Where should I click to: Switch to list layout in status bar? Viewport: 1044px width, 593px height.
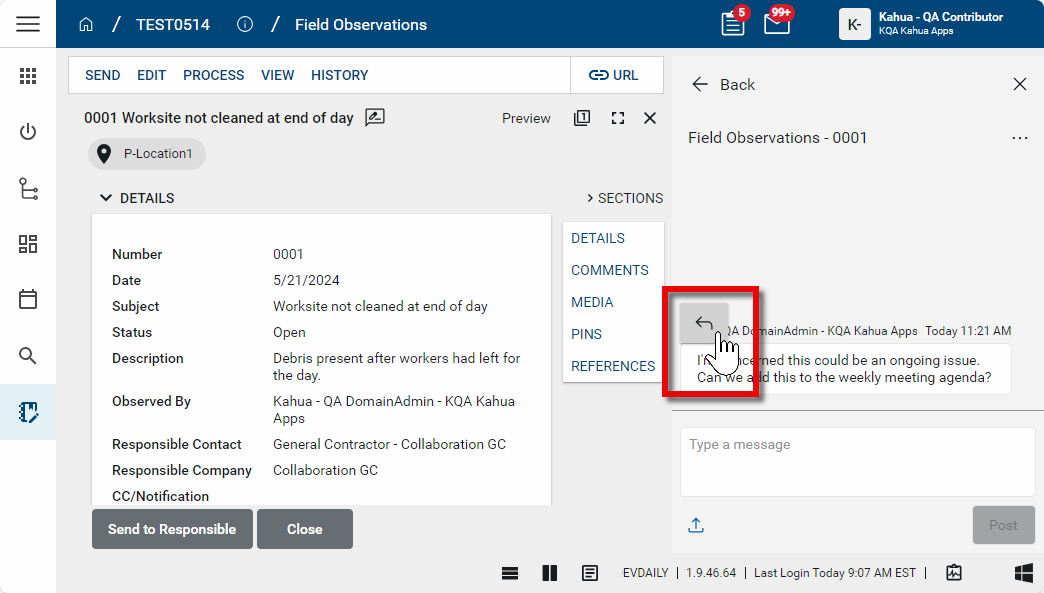510,573
